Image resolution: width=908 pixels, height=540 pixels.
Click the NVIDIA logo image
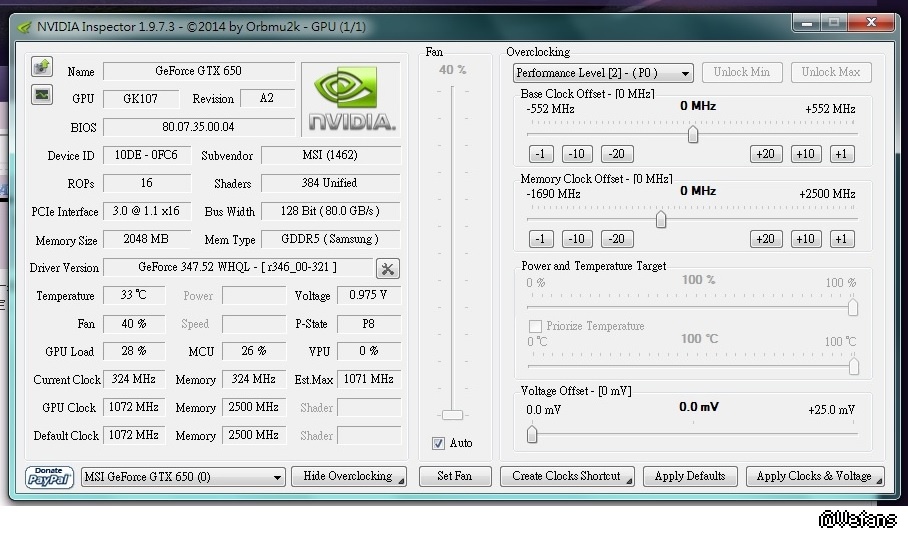[x=351, y=99]
